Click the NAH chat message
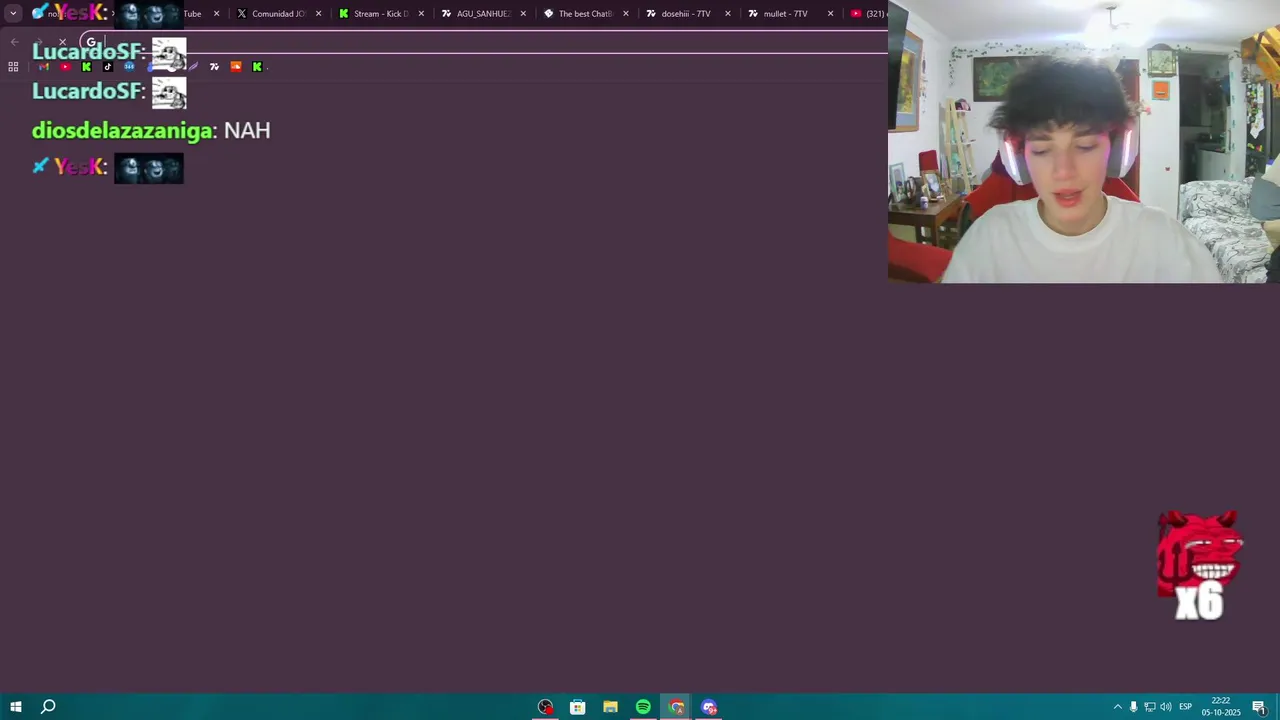Viewport: 1280px width, 720px height. [247, 130]
